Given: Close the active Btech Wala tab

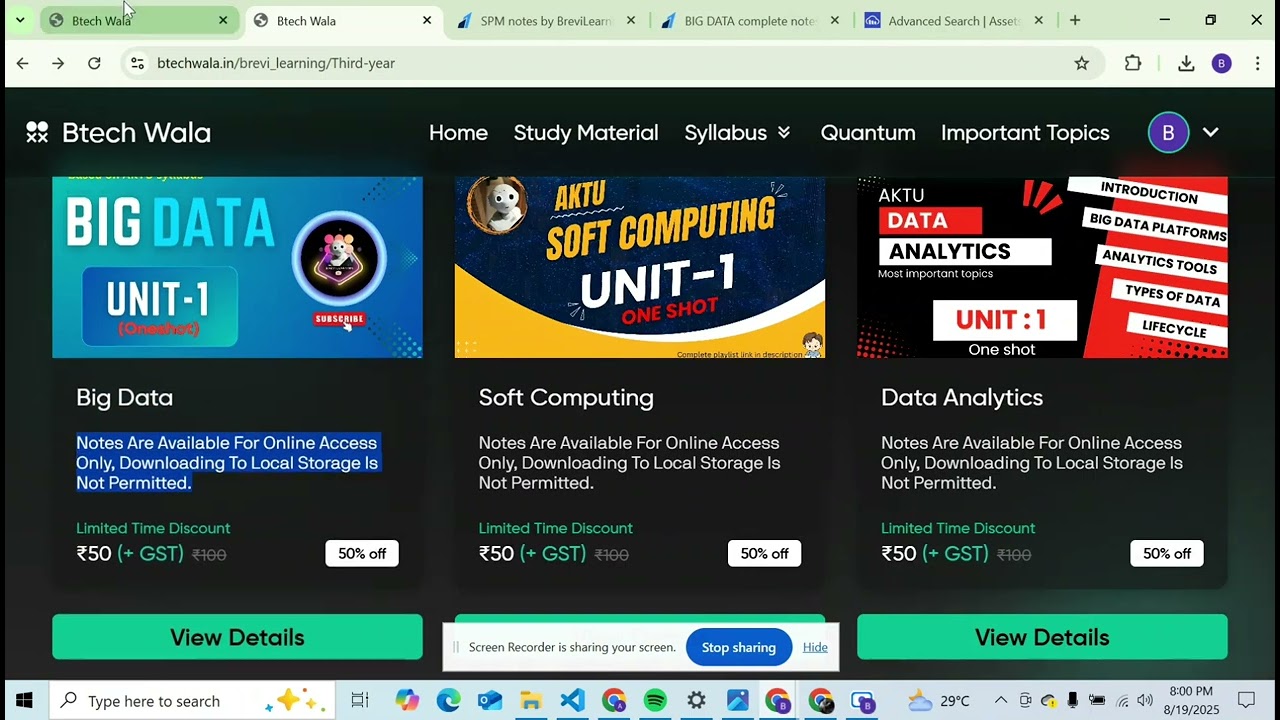Looking at the screenshot, I should 427,20.
